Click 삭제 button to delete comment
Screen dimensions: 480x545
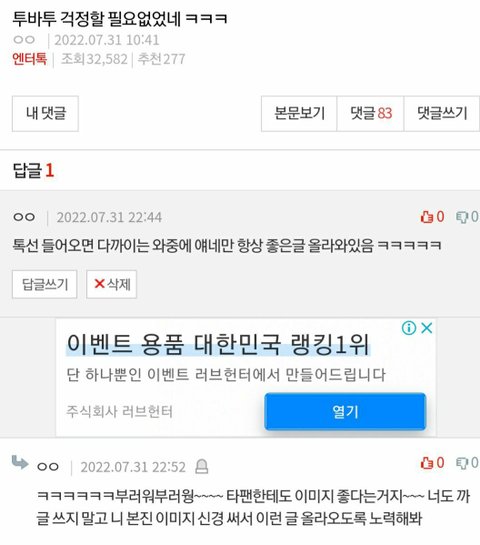click(x=112, y=284)
